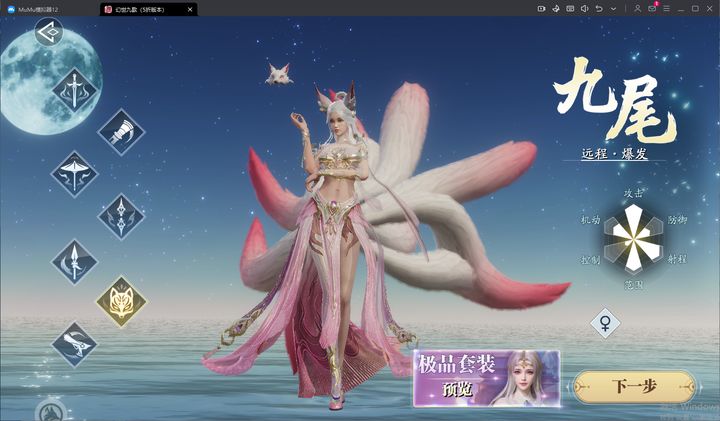This screenshot has height=421, width=720.
Task: Expand the emulator toolbar dropdown chevron
Action: 612,9
